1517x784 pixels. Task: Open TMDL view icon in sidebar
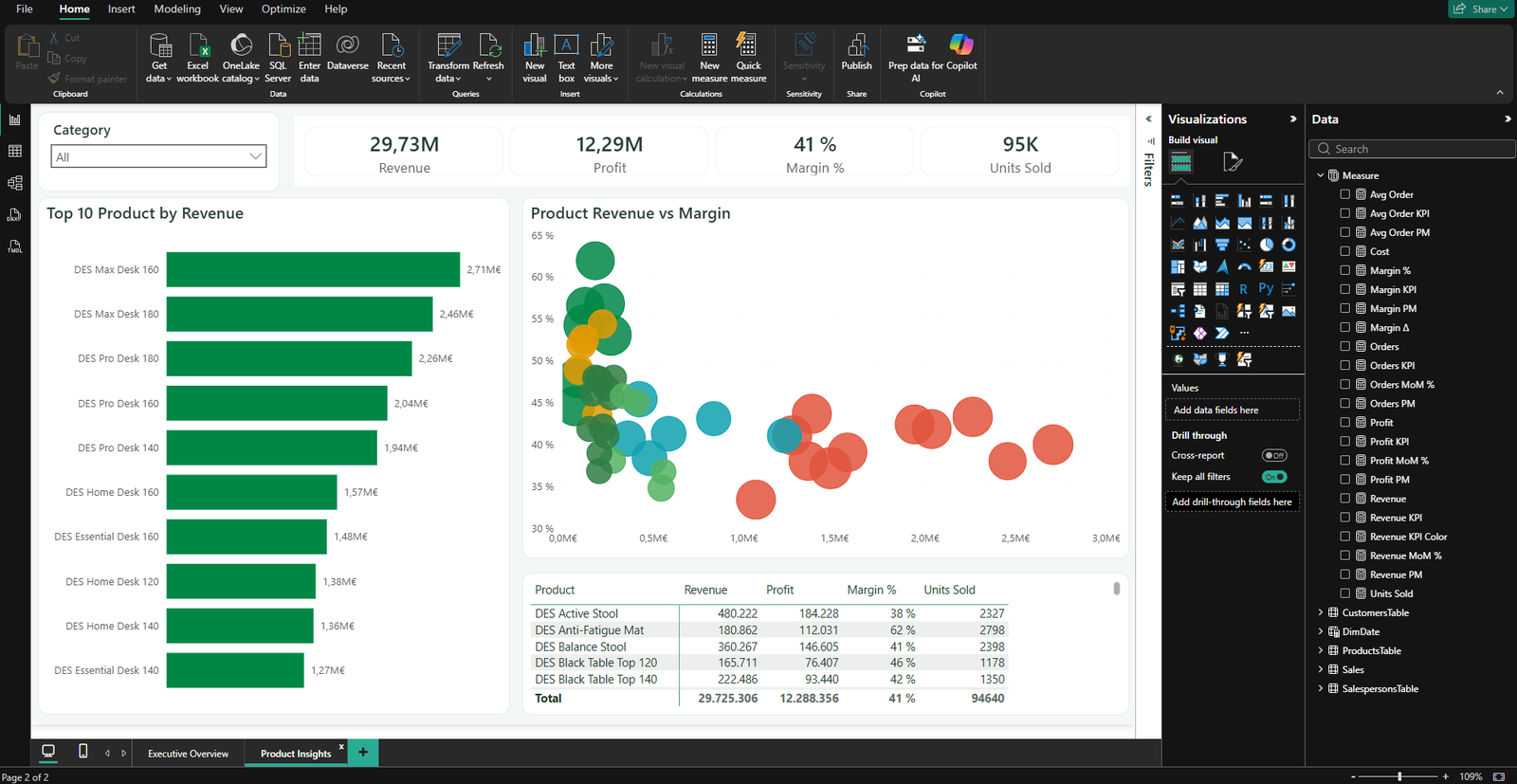tap(14, 246)
